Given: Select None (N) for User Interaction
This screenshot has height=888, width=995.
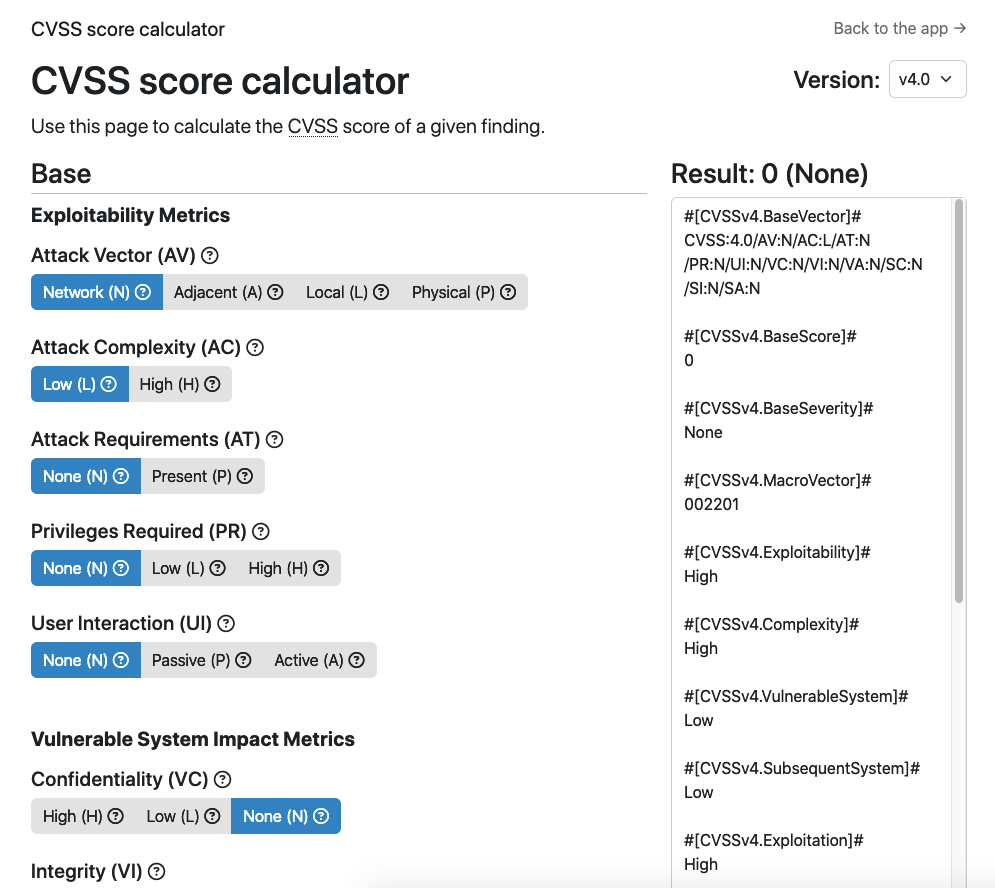Looking at the screenshot, I should click(86, 660).
